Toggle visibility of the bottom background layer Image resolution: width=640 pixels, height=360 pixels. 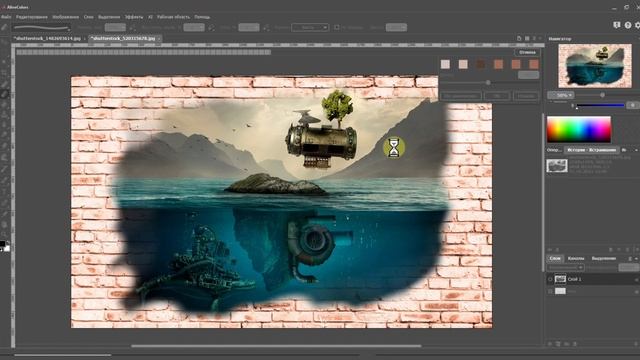(550, 291)
